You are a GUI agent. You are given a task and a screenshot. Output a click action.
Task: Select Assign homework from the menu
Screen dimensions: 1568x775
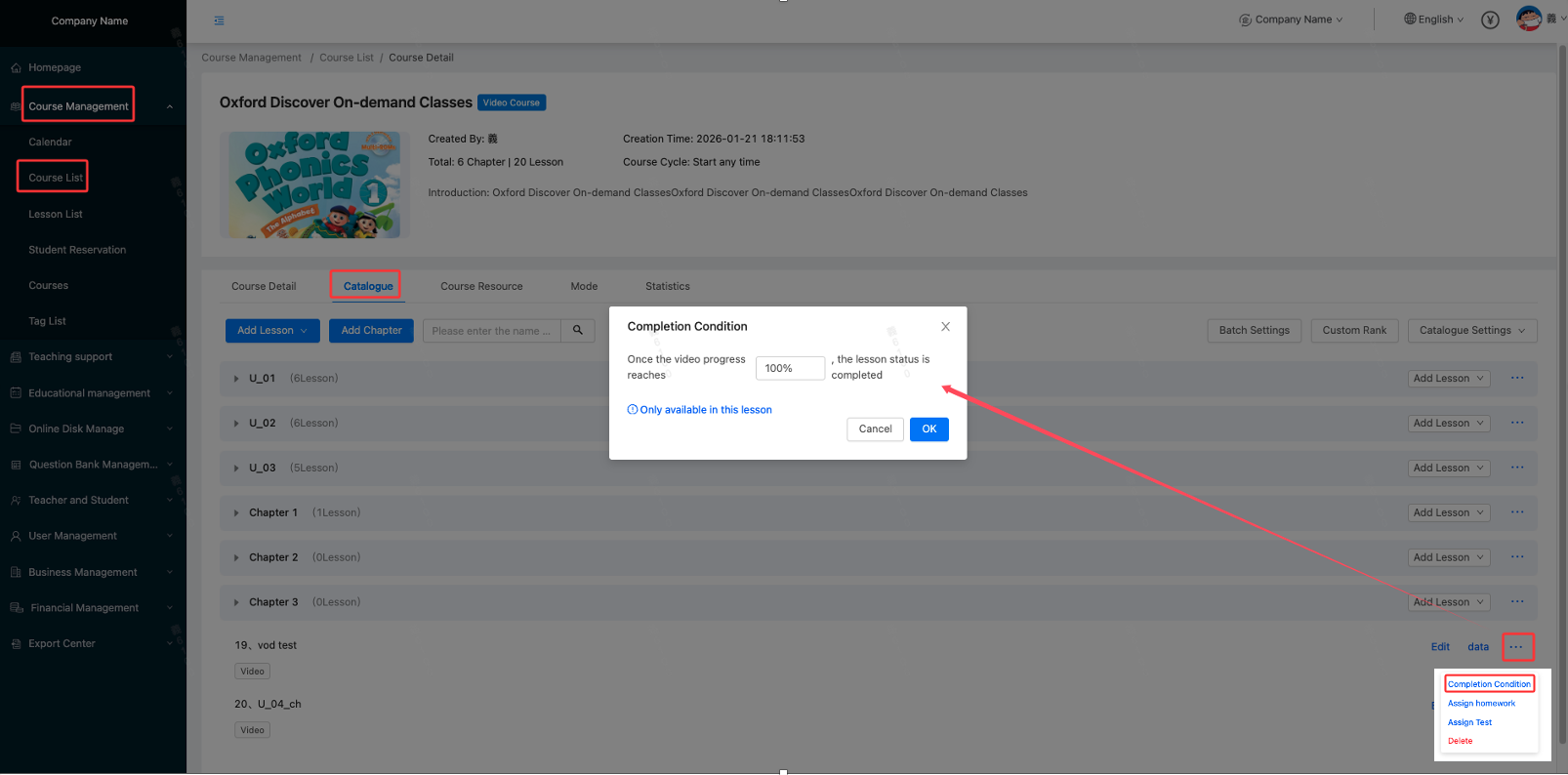(x=1481, y=704)
